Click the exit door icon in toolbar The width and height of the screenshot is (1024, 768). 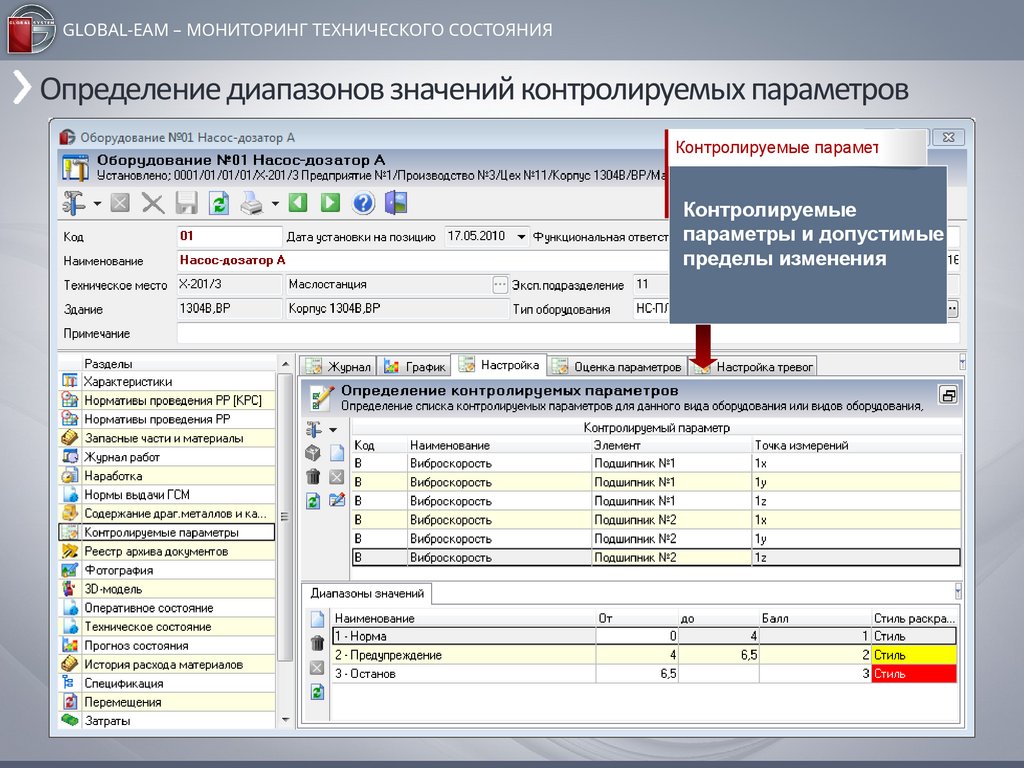(x=396, y=204)
